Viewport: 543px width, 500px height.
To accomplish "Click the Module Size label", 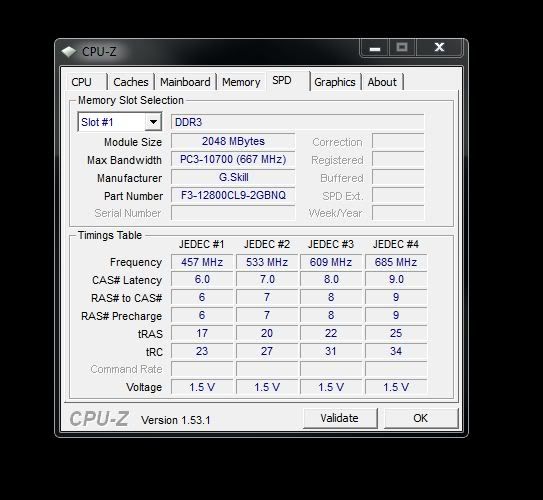I will tap(133, 142).
